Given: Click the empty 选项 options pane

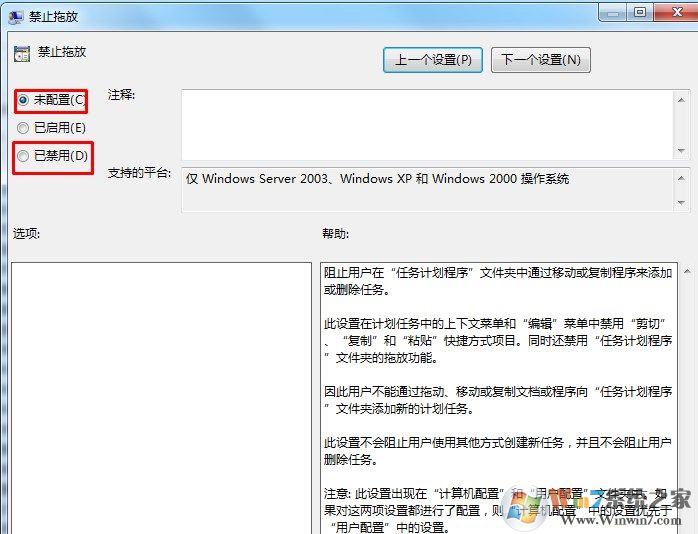Looking at the screenshot, I should [x=161, y=398].
